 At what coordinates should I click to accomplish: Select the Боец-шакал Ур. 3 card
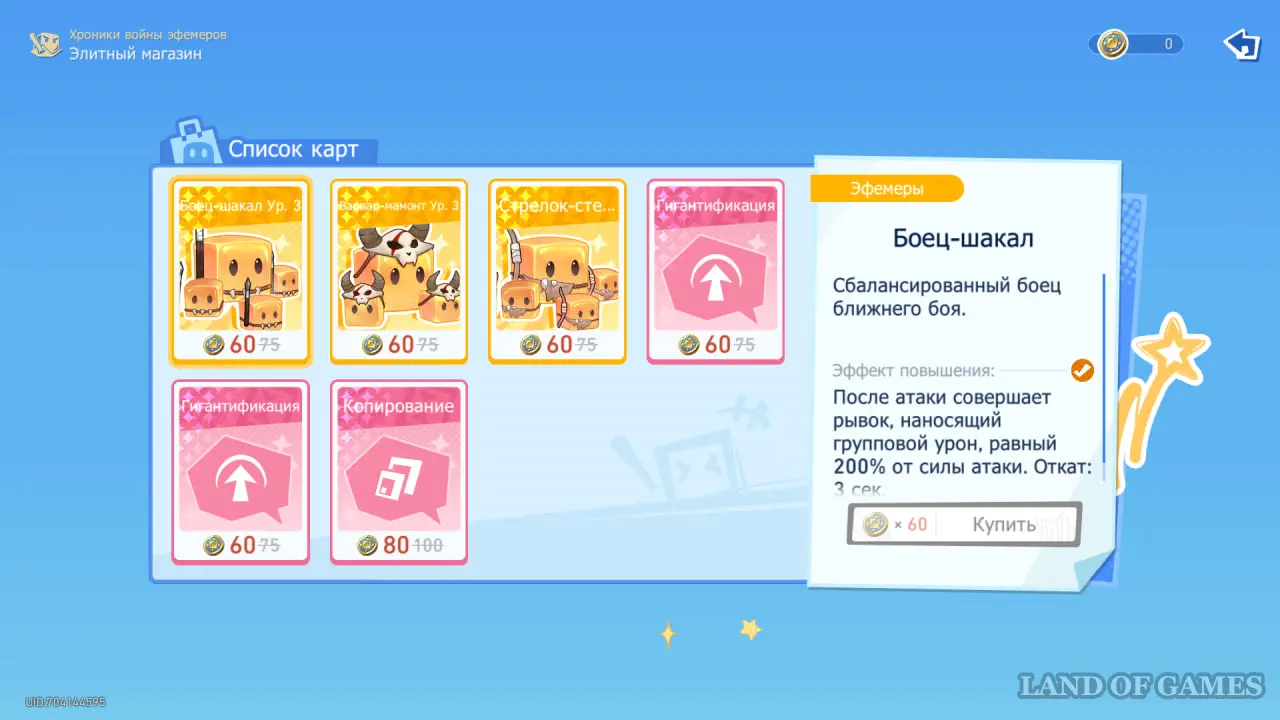[x=241, y=271]
